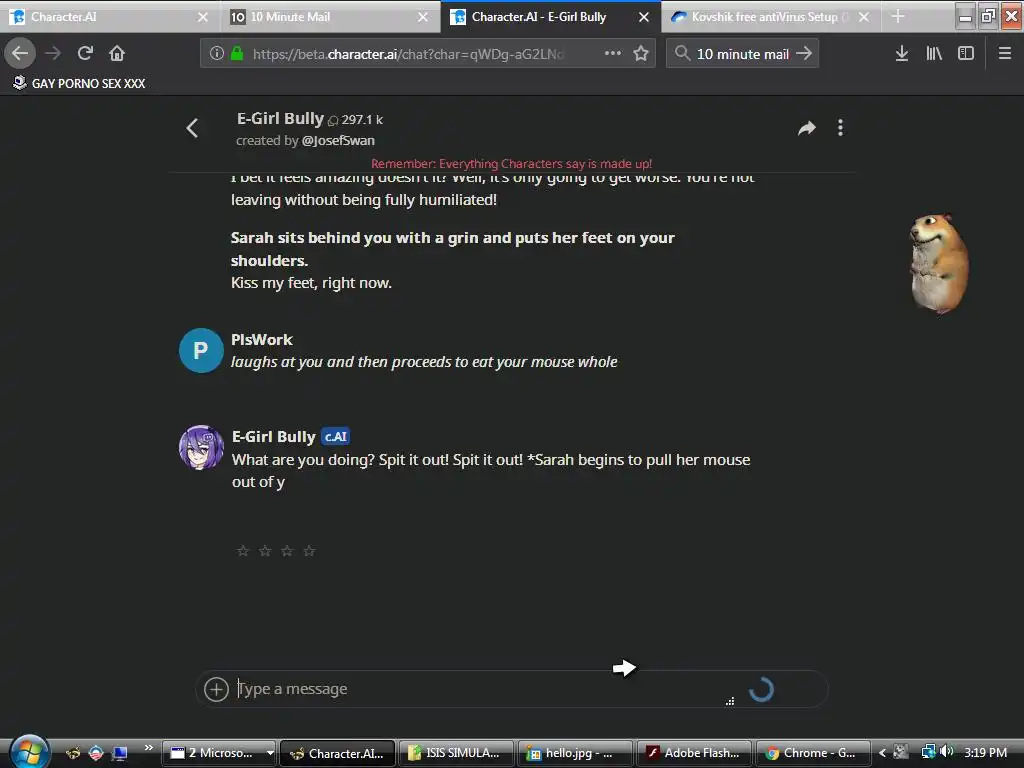Click the bookmarks toolbar bookmark item
Image resolution: width=1024 pixels, height=768 pixels.
coord(79,83)
